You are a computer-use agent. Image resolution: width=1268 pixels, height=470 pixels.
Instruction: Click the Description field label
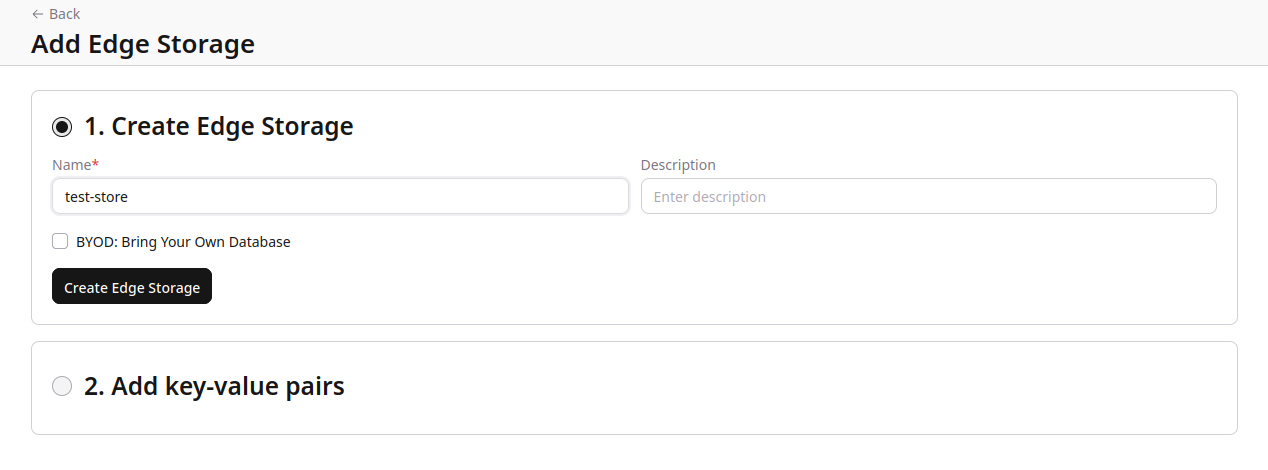pos(678,165)
